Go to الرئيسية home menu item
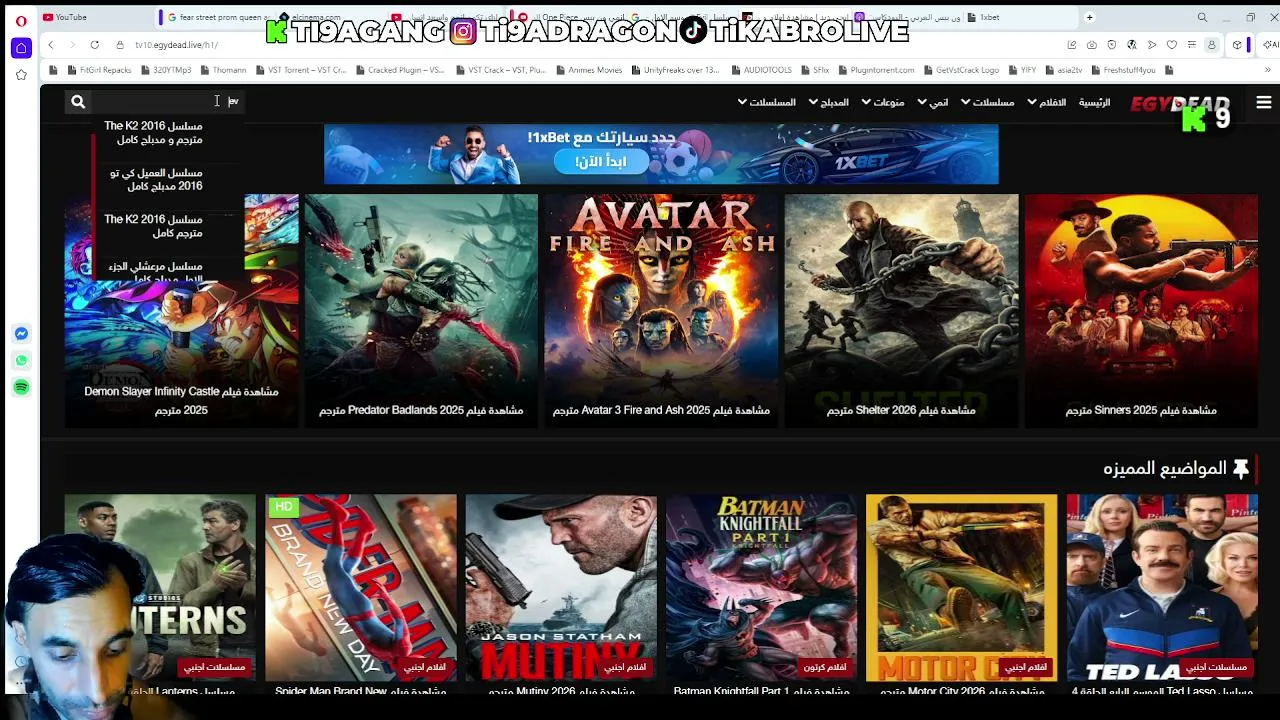 coord(1094,102)
